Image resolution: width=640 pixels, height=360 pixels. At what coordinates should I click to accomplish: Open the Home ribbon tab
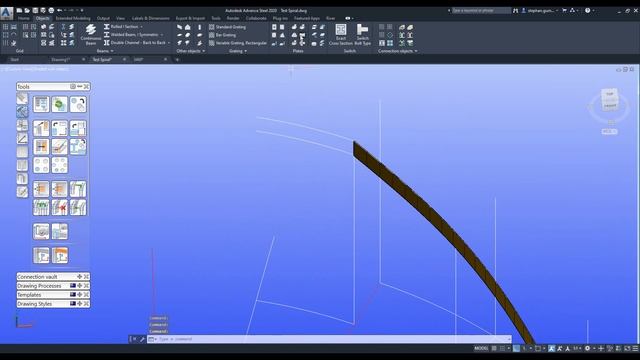point(24,18)
